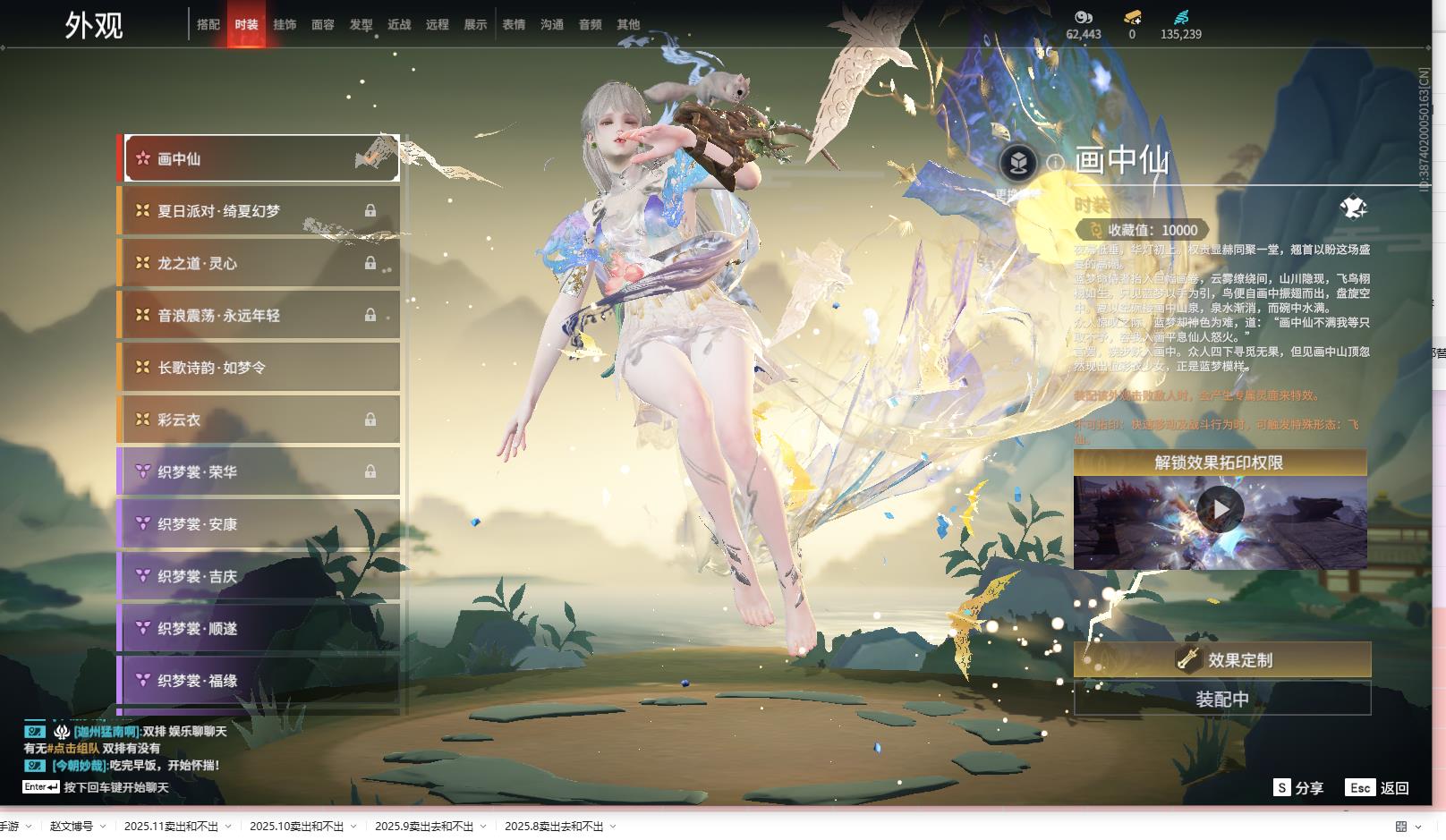Screen dimensions: 1446x840
Task: Click the lock icon on 织梦裳·荣华
Action: tap(370, 471)
